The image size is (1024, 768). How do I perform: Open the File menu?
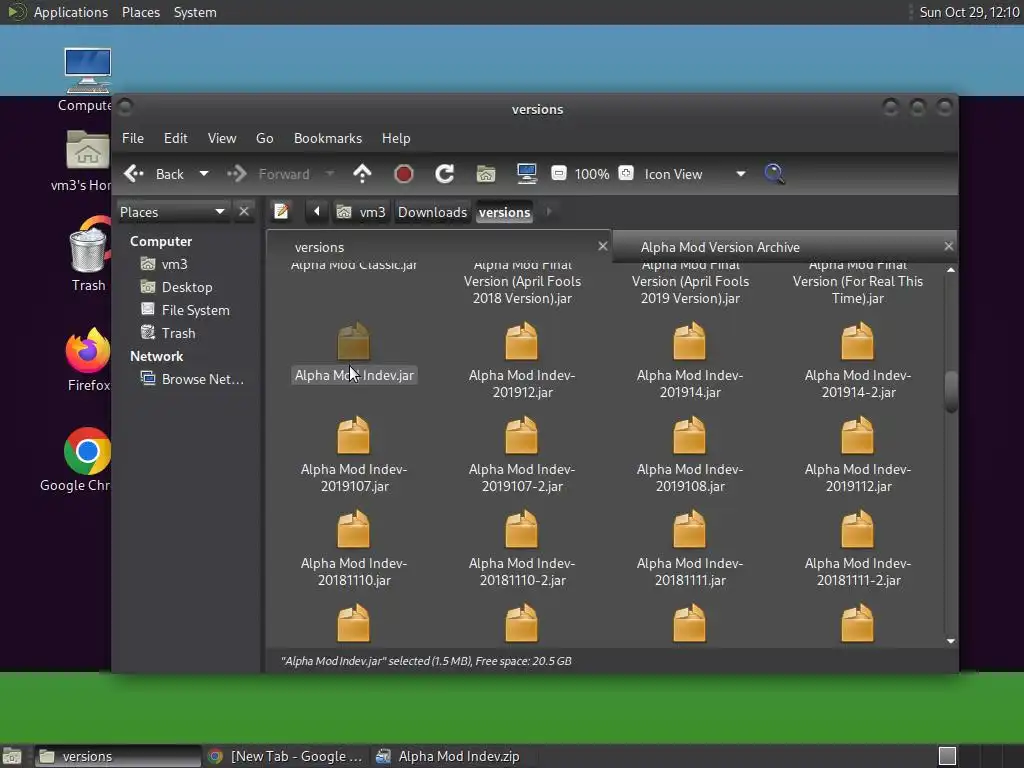pos(133,138)
